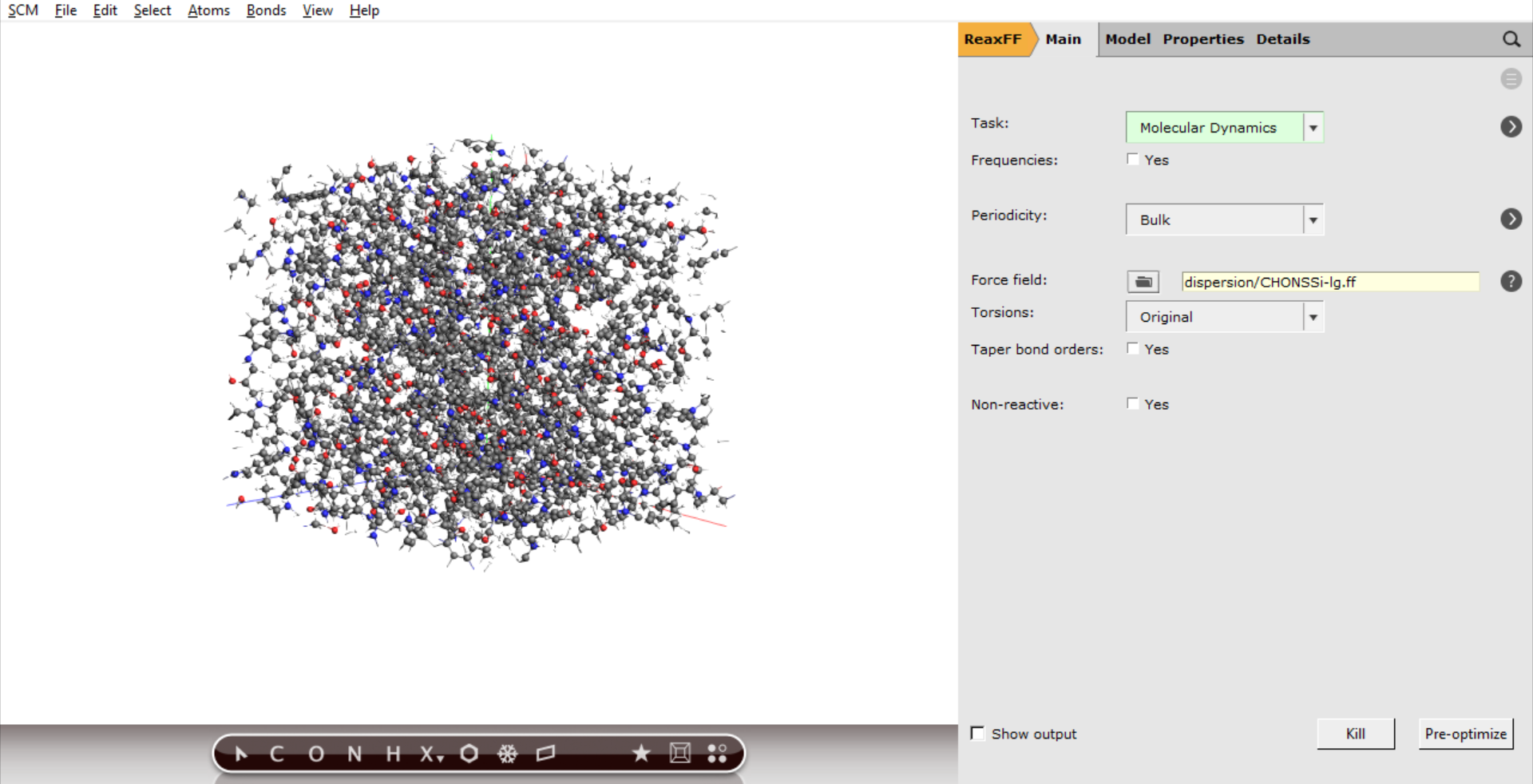Open the Atoms menu
The image size is (1533, 784).
(208, 10)
